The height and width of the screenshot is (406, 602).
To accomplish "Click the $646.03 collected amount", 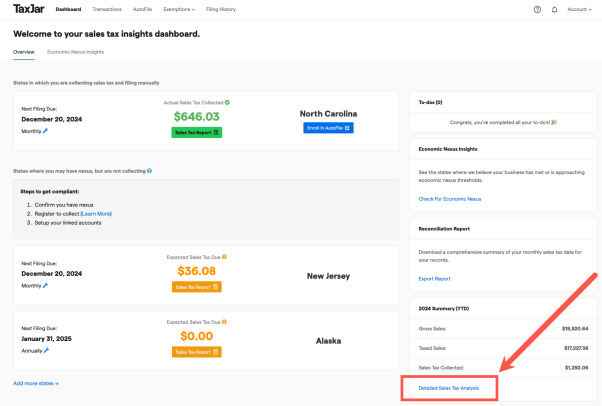I will 197,116.
